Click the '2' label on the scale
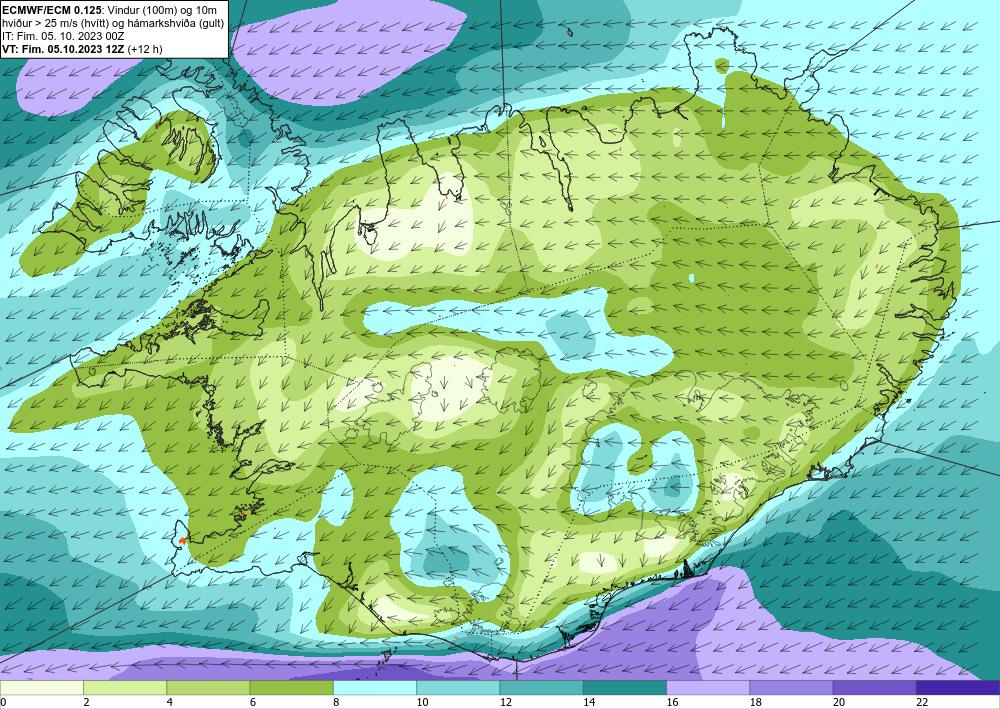 pyautogui.click(x=86, y=702)
